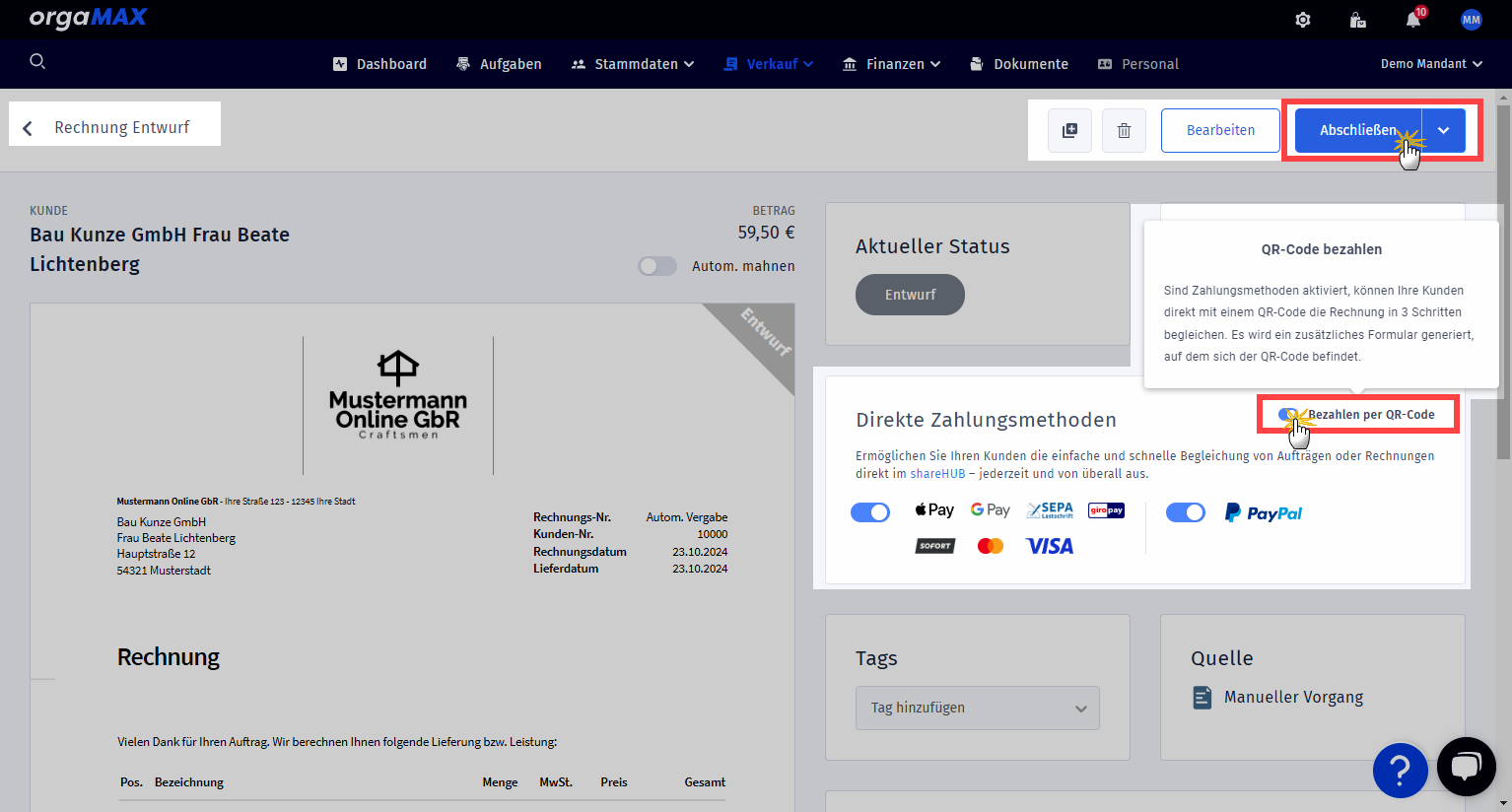Open MM user avatar menu
Screen dimensions: 1512x812
tap(1472, 20)
